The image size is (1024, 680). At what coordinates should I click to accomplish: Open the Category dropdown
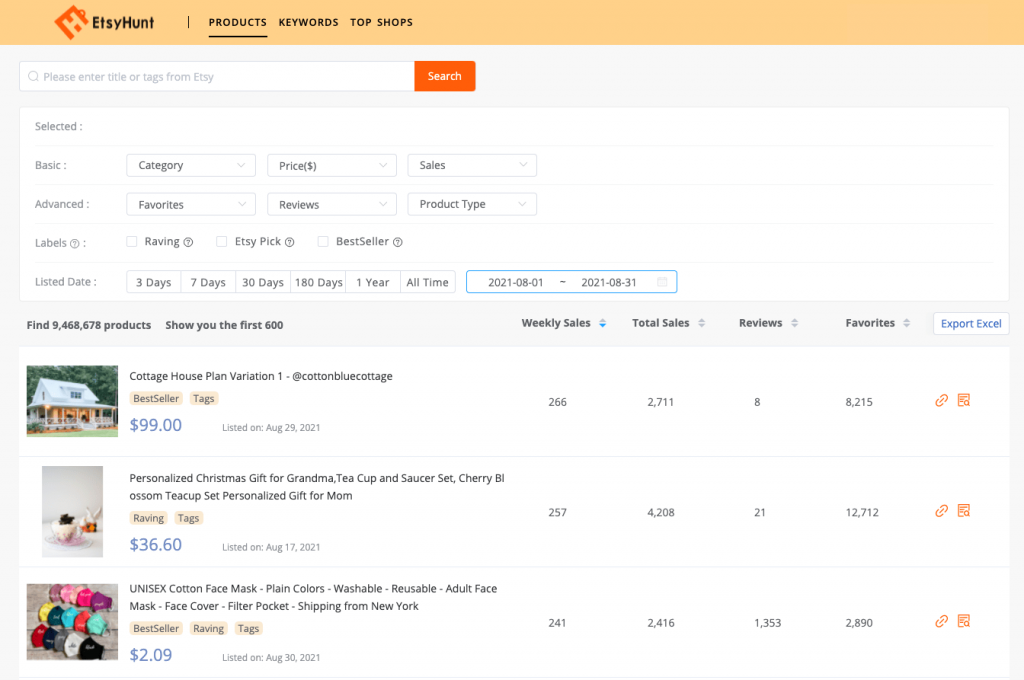point(190,165)
